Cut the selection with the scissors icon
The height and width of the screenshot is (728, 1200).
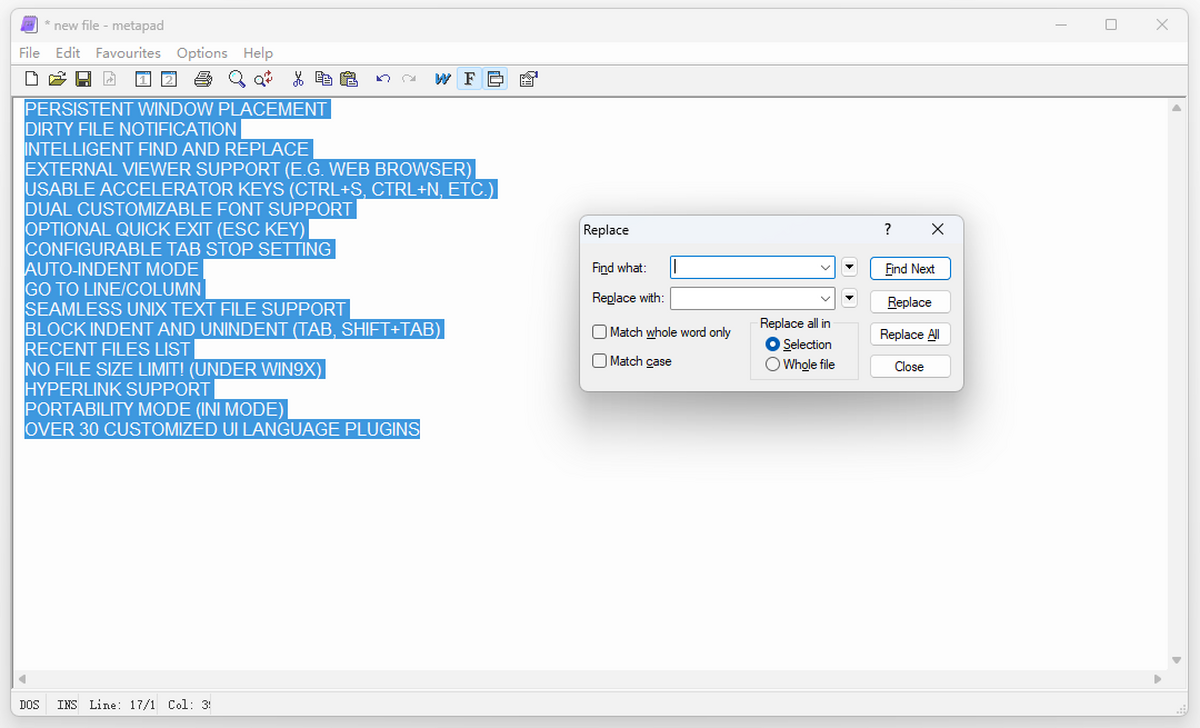298,79
